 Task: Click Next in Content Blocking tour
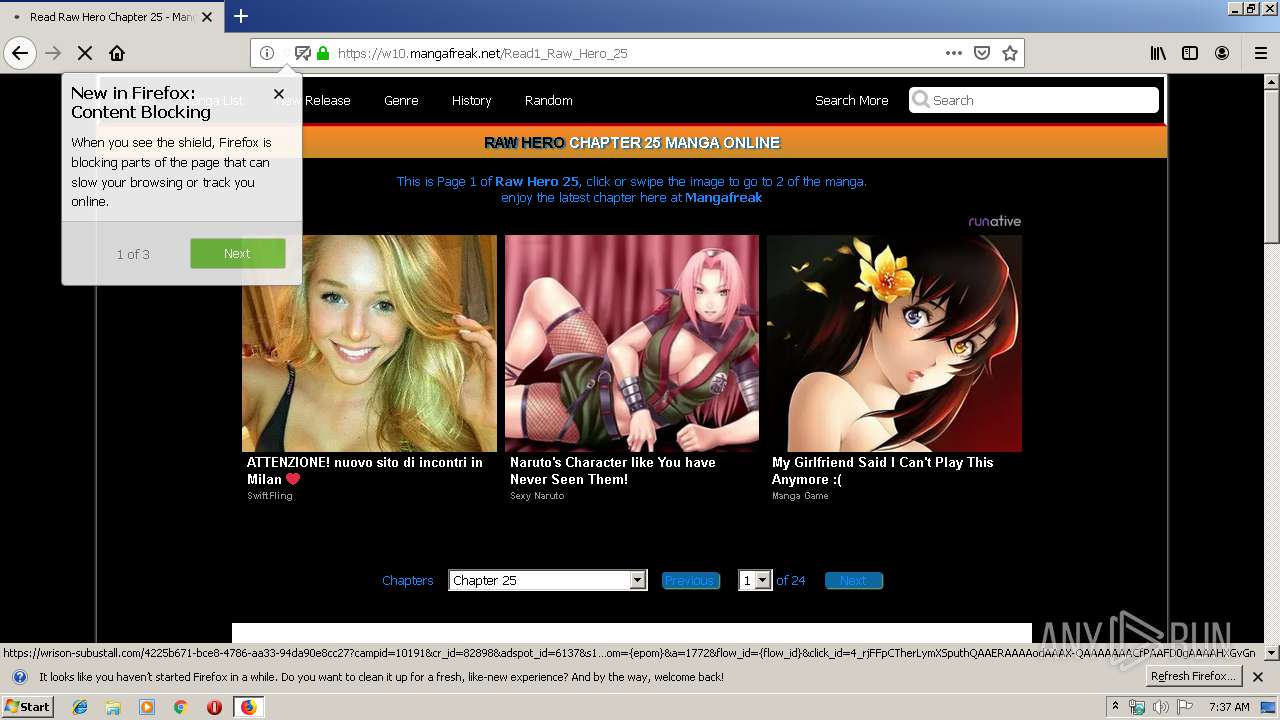(x=237, y=253)
